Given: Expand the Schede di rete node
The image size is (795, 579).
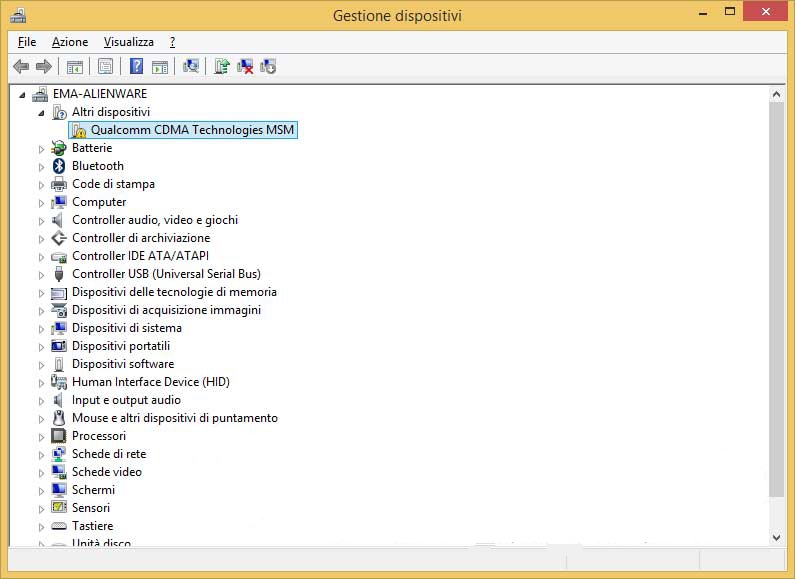Looking at the screenshot, I should (42, 455).
